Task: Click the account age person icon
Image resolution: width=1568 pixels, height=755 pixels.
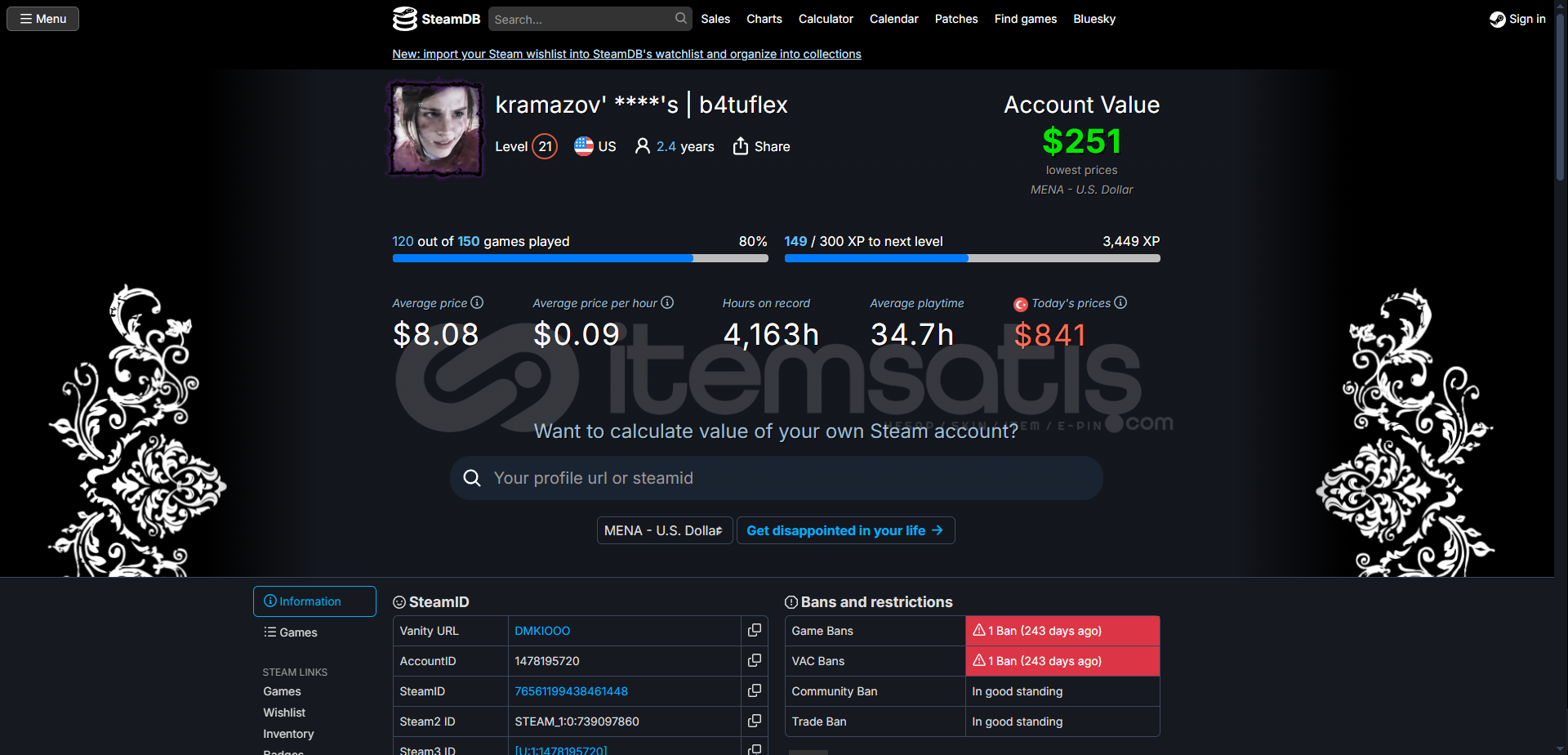Action: click(643, 146)
